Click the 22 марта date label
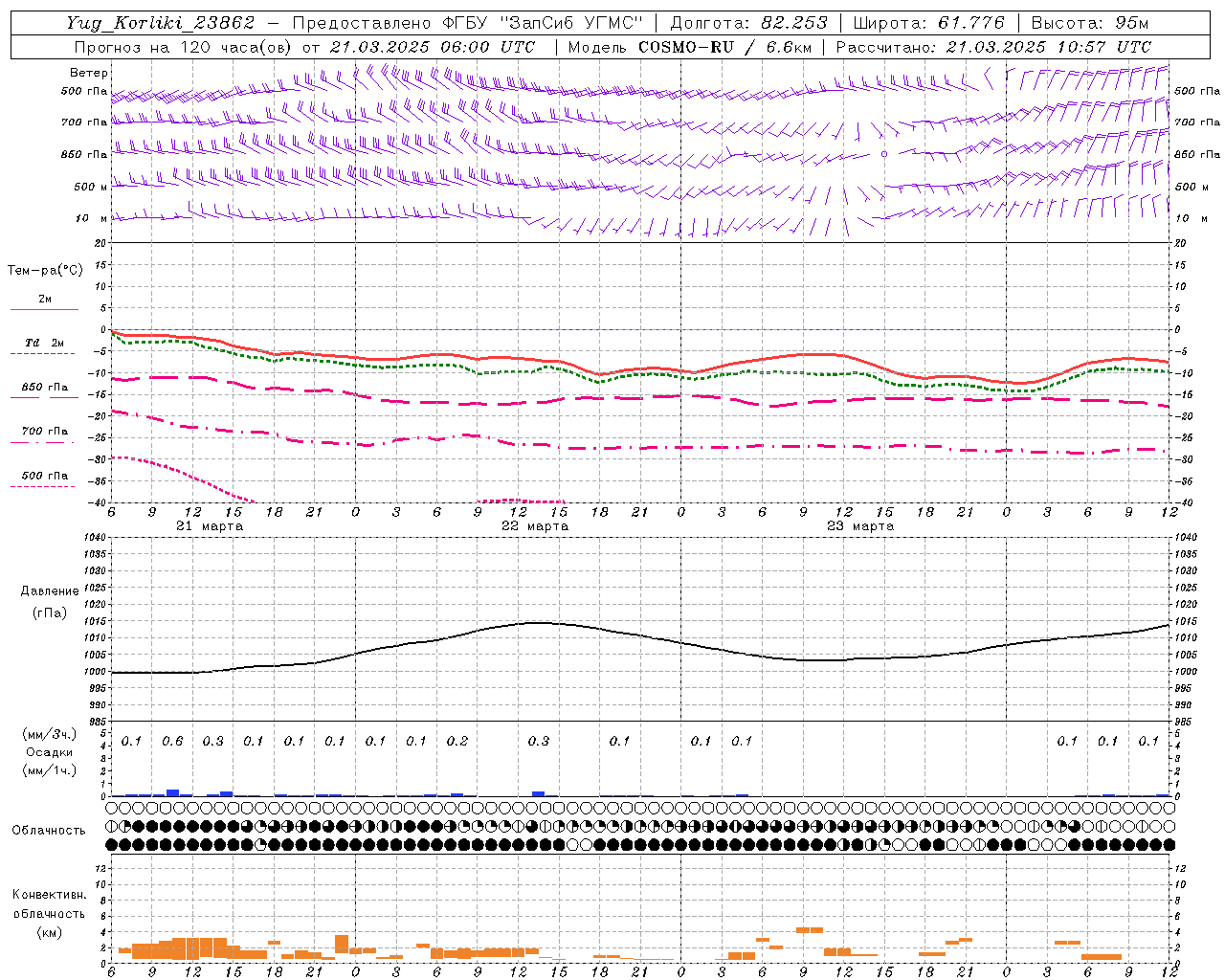This screenshot has height=980, width=1225. (x=535, y=526)
